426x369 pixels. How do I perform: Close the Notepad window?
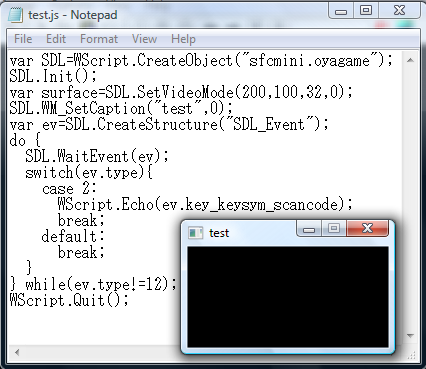coord(399,11)
